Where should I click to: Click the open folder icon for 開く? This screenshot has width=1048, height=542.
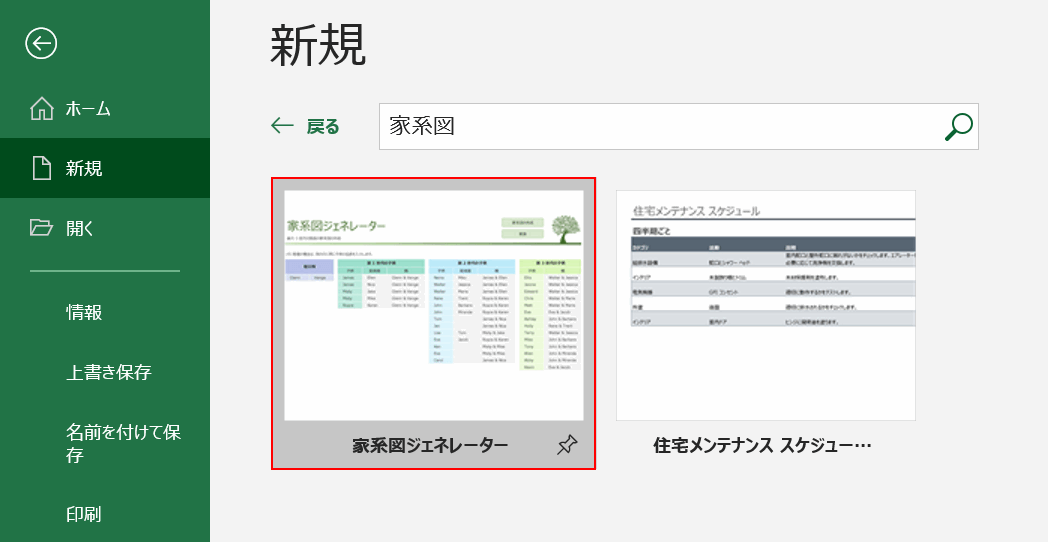41,228
